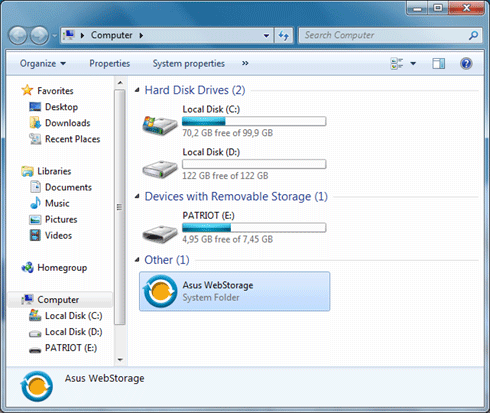The height and width of the screenshot is (413, 490).
Task: Open the Organize menu
Action: click(x=43, y=63)
